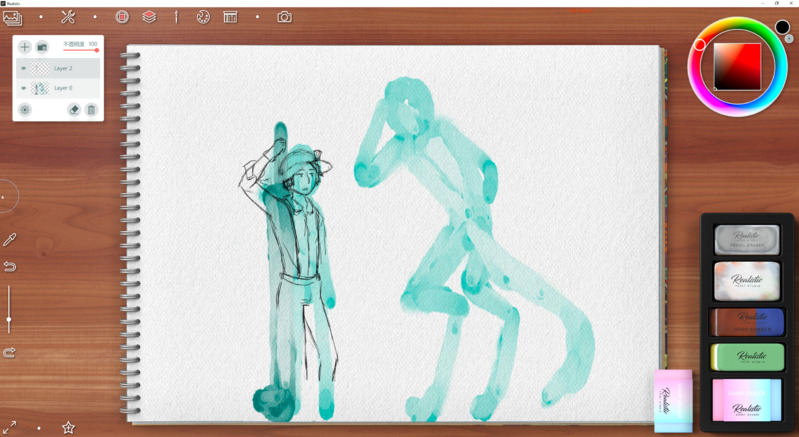Click the red stop-shaped toolbar icon
The height and width of the screenshot is (437, 799).
[122, 17]
